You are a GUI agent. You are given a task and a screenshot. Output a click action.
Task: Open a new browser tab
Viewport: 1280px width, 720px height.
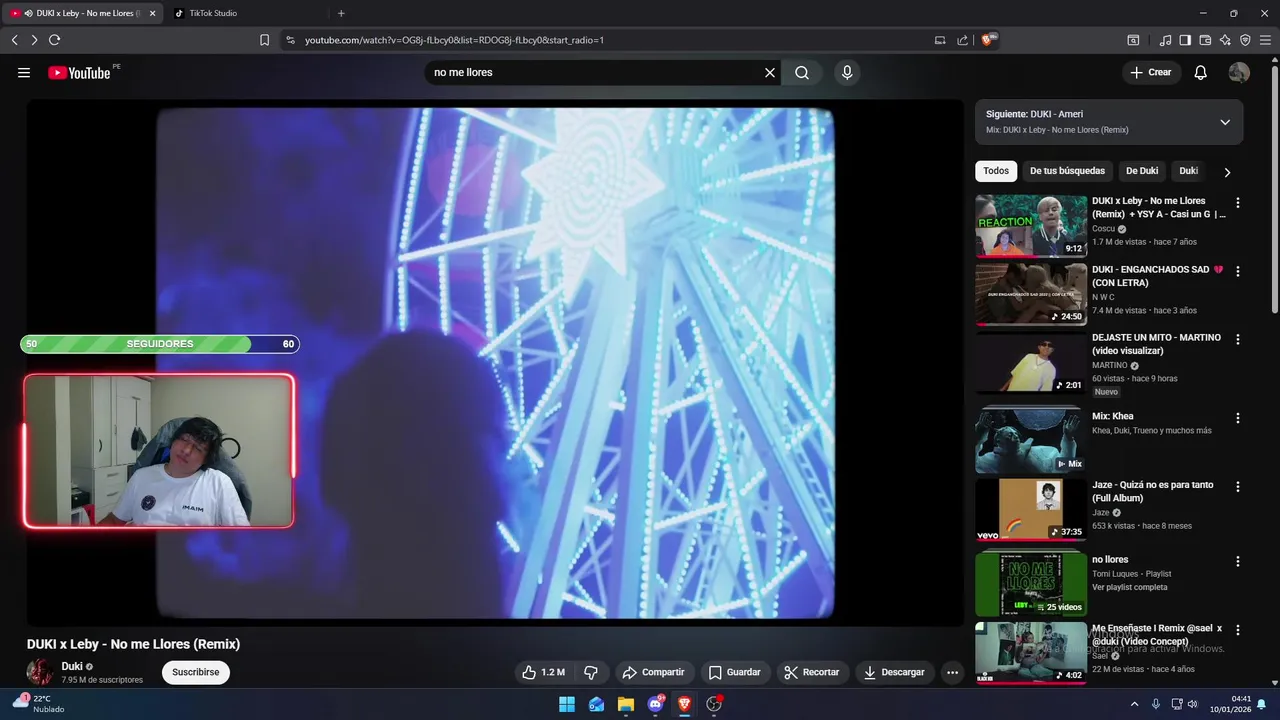[341, 13]
